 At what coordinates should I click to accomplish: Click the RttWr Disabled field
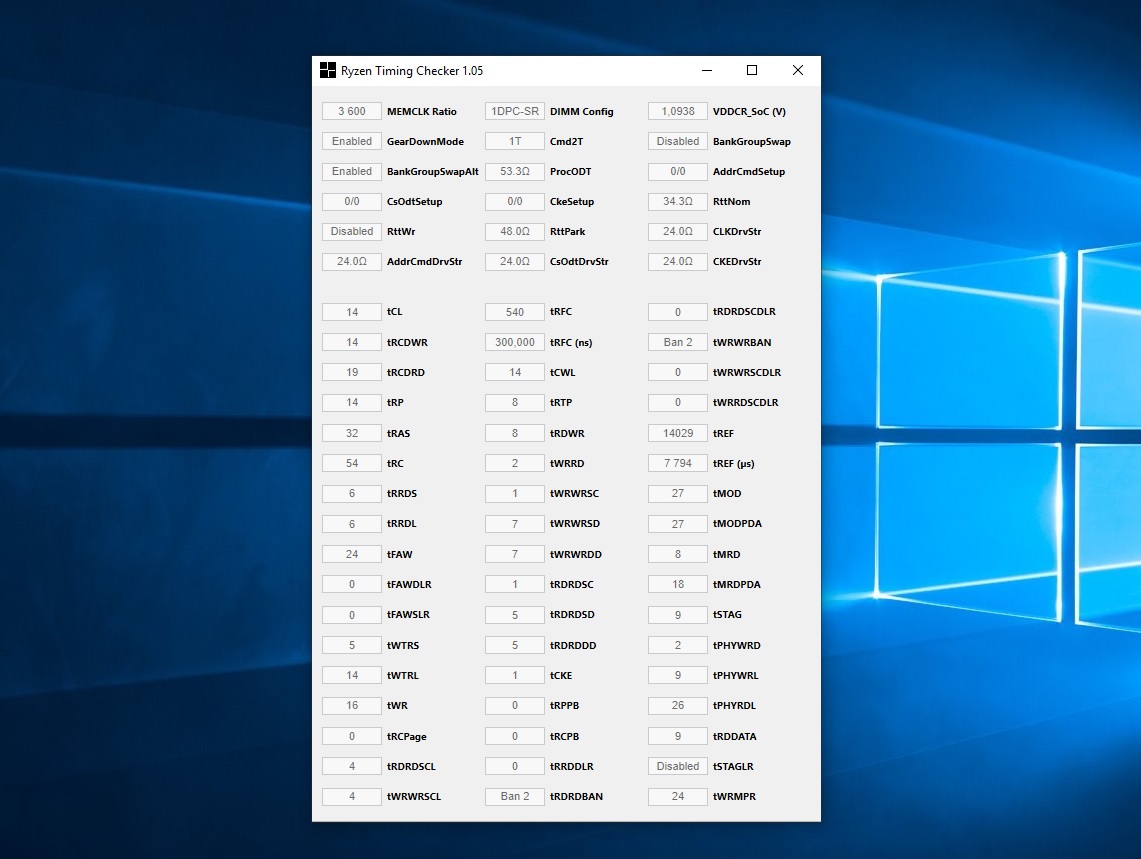(352, 231)
